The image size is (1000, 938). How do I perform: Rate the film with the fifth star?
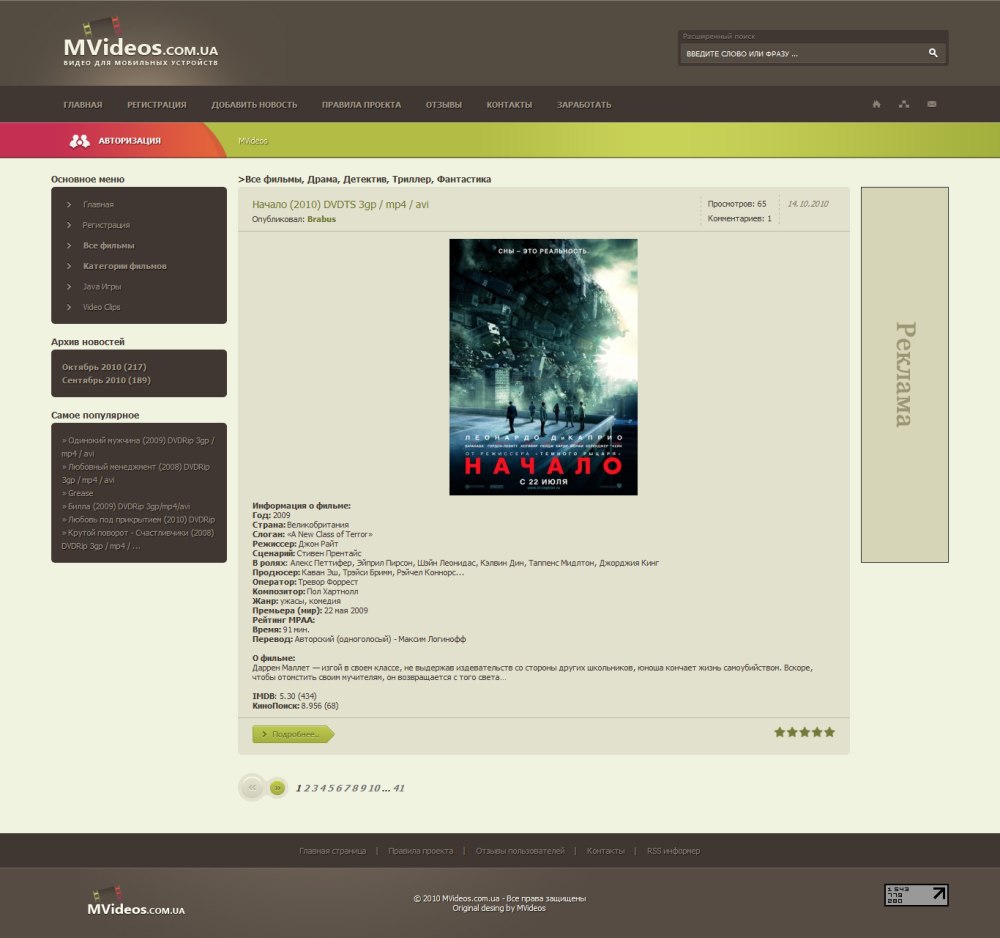click(829, 732)
